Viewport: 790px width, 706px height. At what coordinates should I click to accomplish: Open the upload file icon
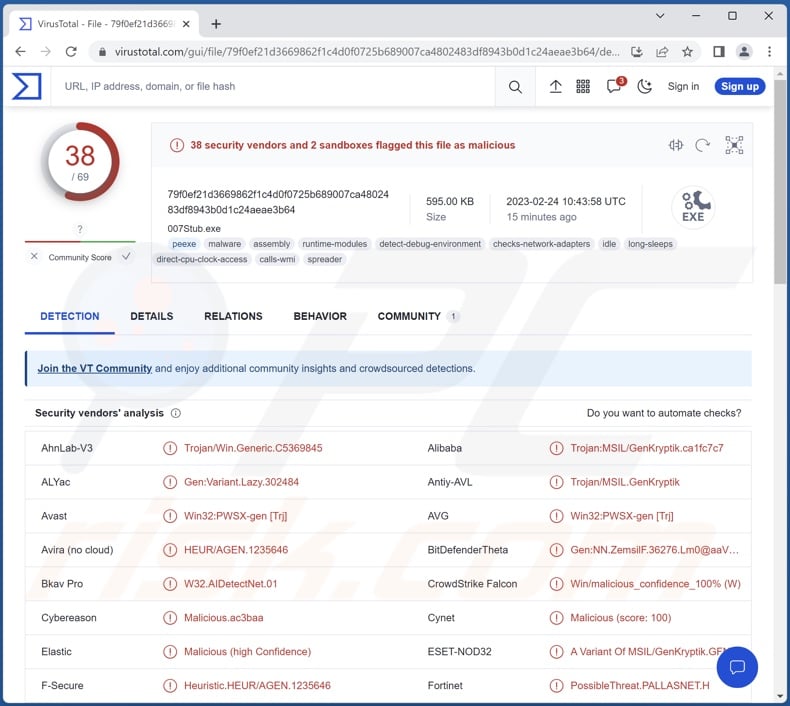(555, 87)
